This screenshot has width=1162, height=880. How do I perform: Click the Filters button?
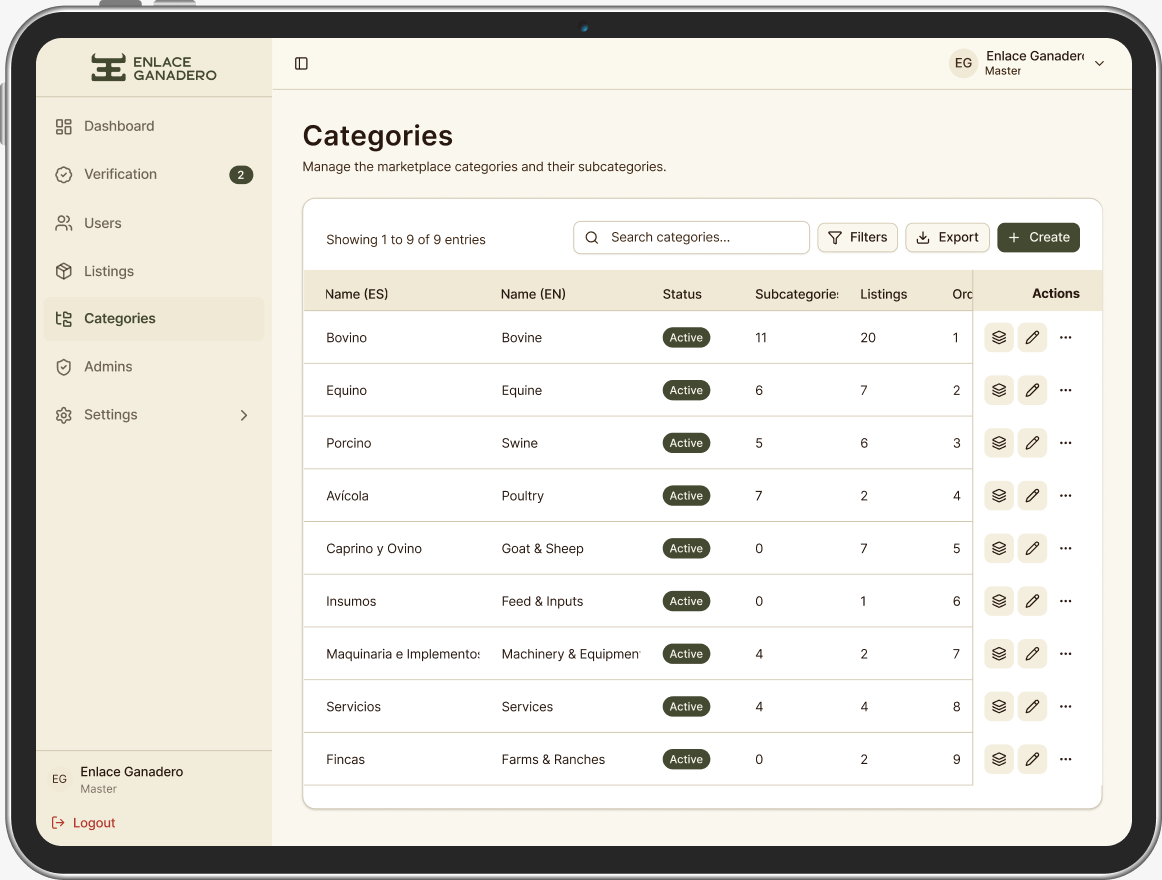pos(857,237)
